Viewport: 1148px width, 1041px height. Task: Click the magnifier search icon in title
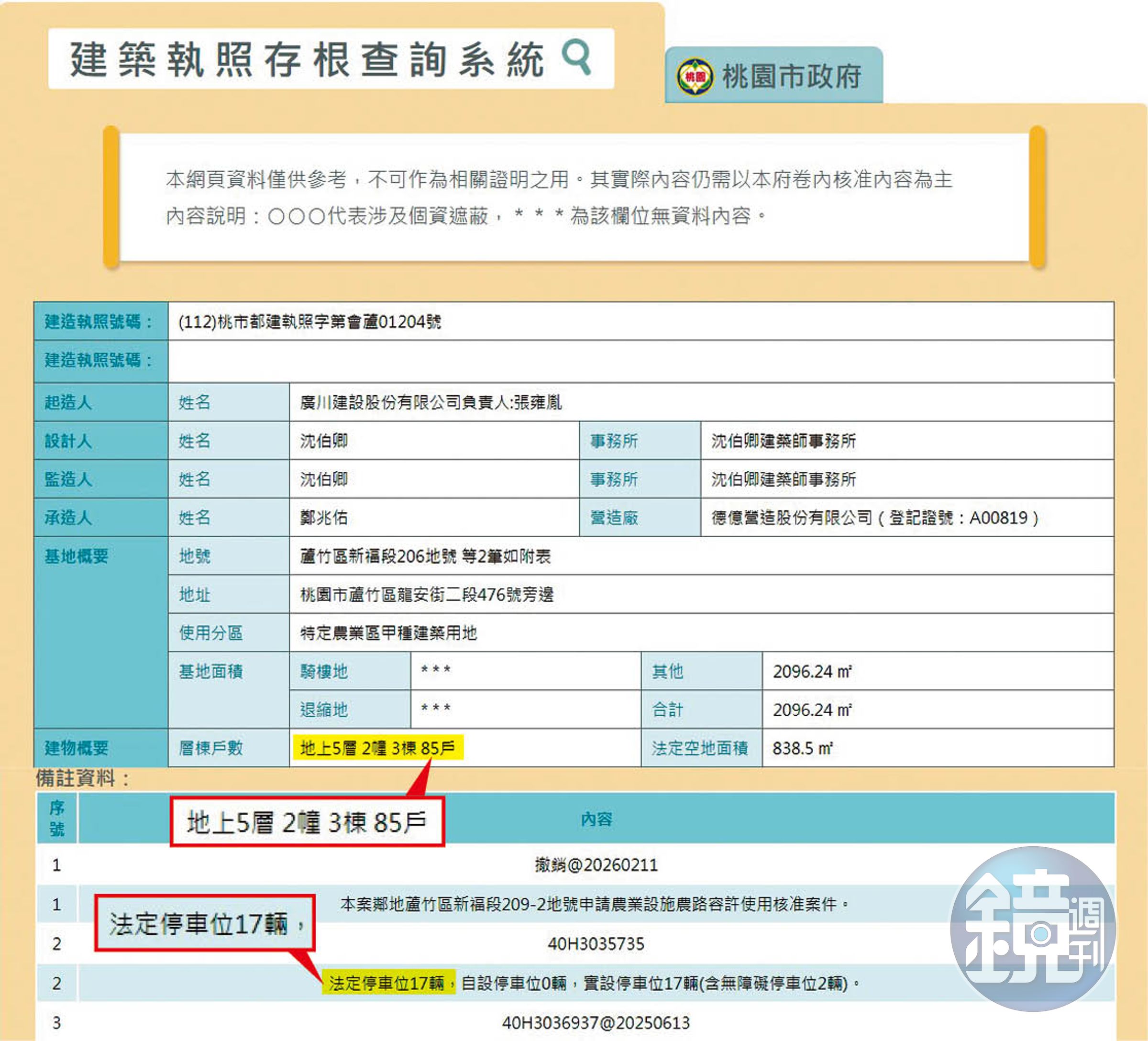pos(576,57)
